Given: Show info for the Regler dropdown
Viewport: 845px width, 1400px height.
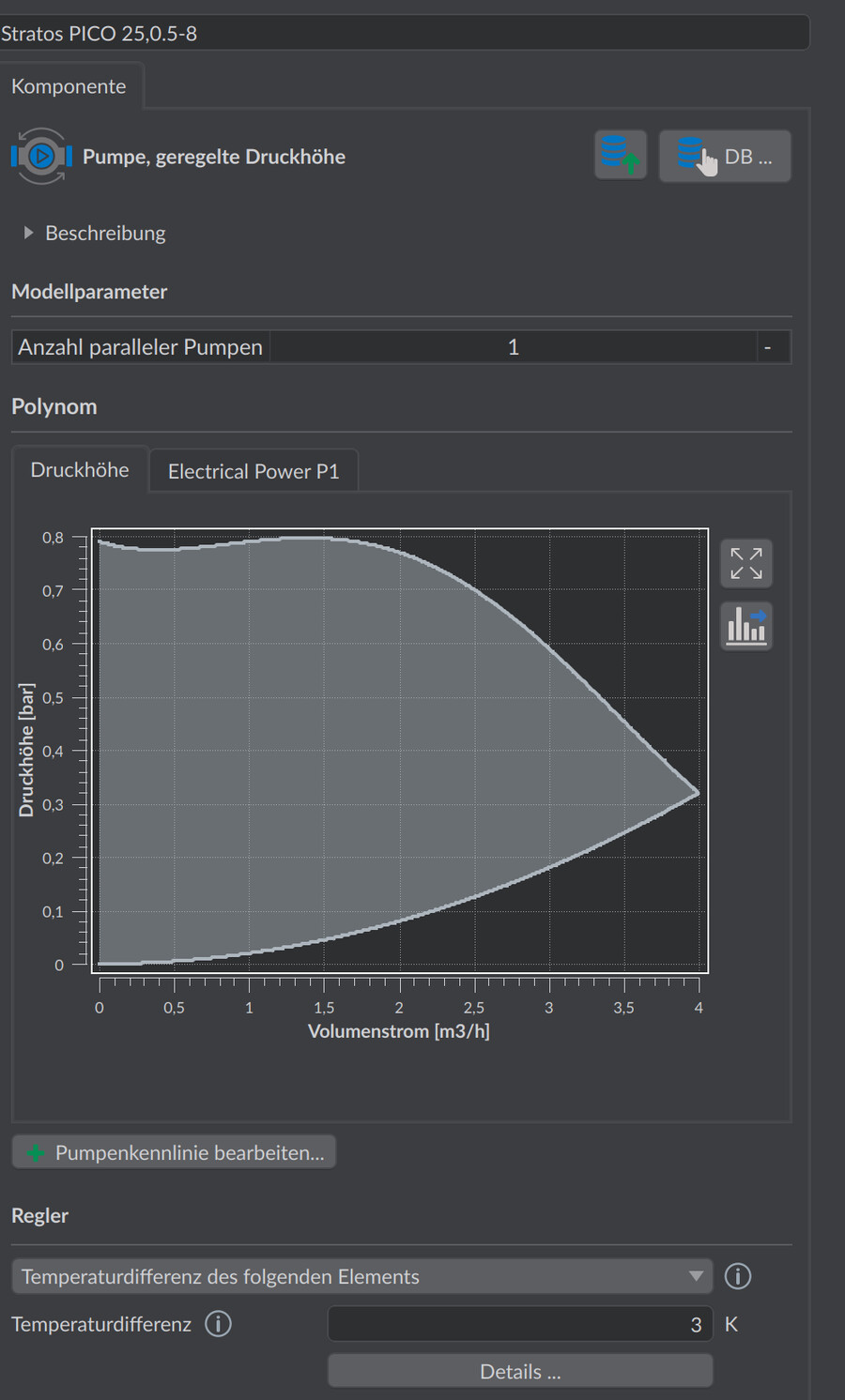Looking at the screenshot, I should pos(738,1276).
